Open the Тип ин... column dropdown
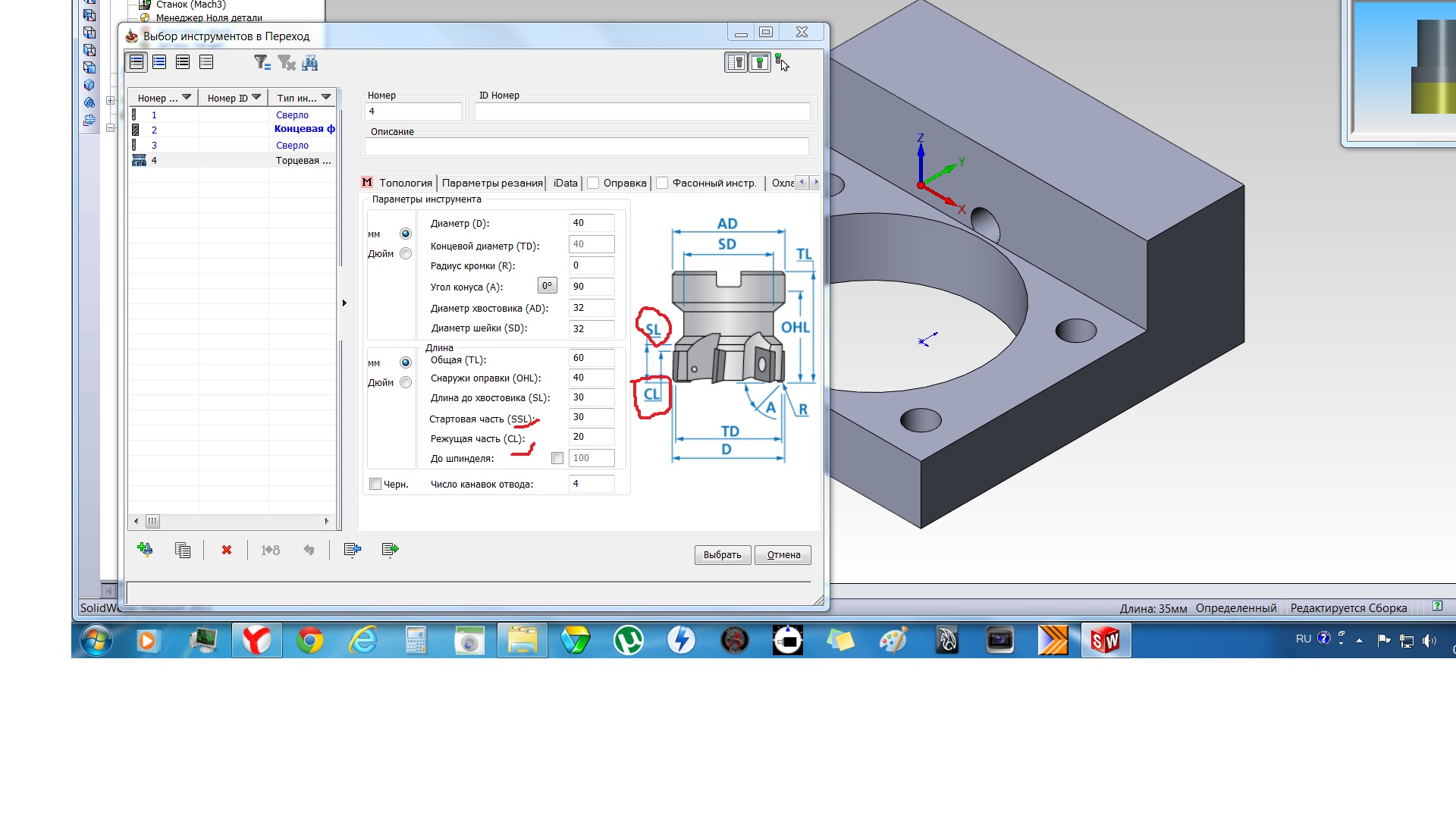The image size is (1456, 819). (326, 97)
